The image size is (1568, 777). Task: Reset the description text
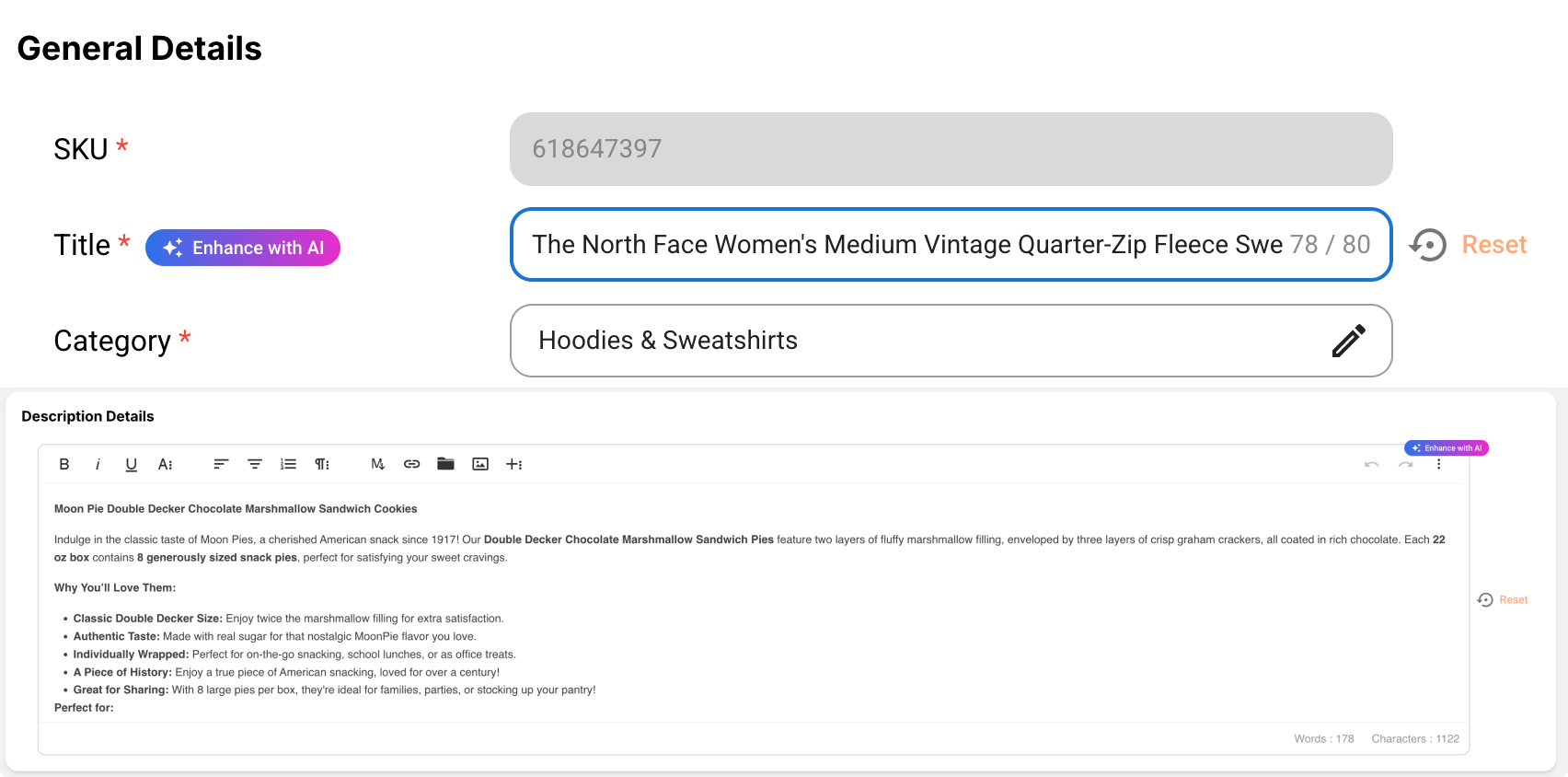[x=1514, y=599]
